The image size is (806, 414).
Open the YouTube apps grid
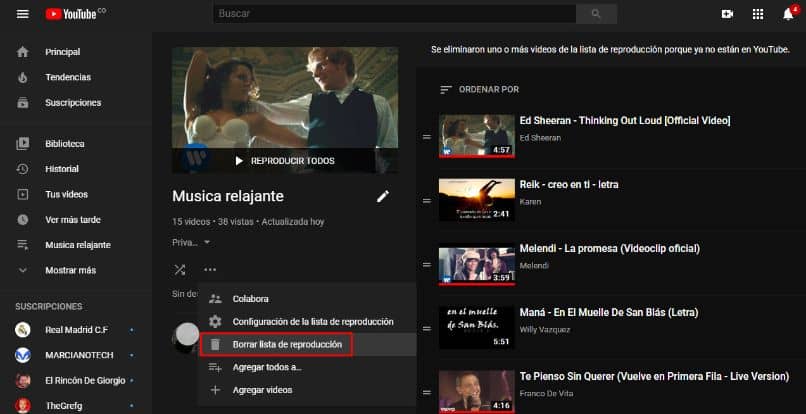[758, 14]
